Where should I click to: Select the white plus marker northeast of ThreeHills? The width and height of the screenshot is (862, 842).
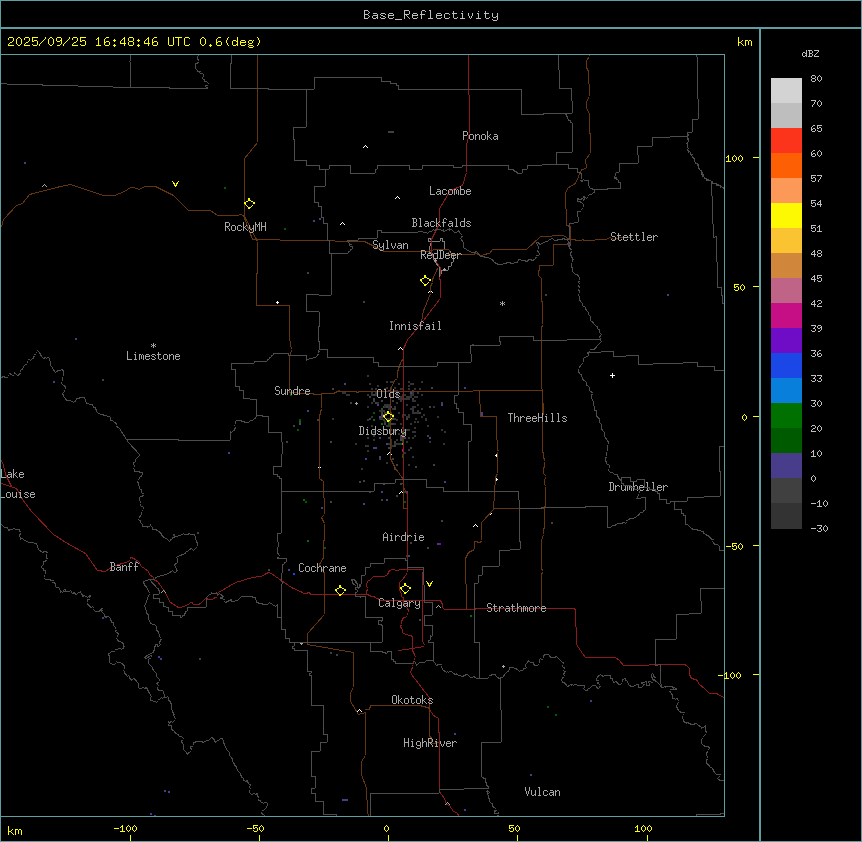pos(612,375)
